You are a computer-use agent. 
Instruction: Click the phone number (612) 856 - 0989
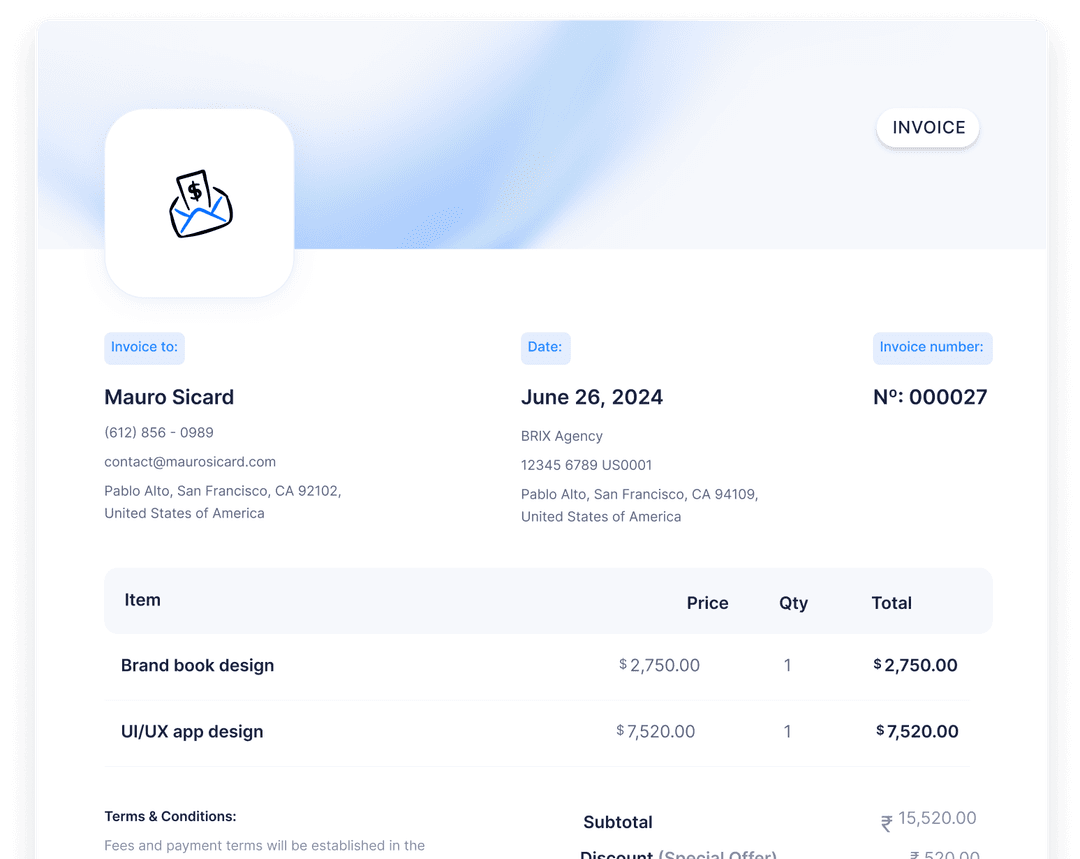coord(159,433)
